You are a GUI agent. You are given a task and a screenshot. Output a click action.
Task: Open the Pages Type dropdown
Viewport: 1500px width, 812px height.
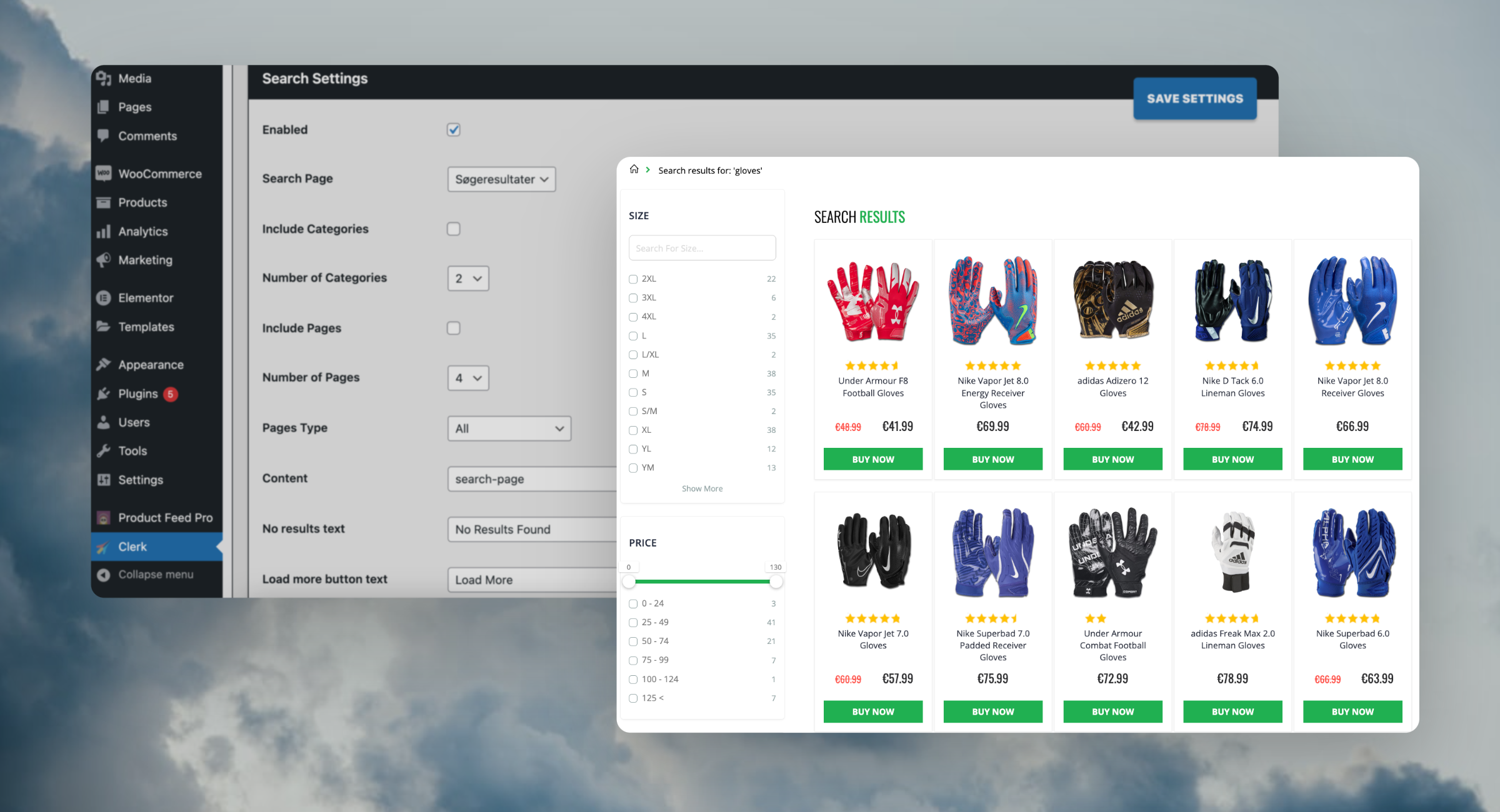click(x=509, y=428)
